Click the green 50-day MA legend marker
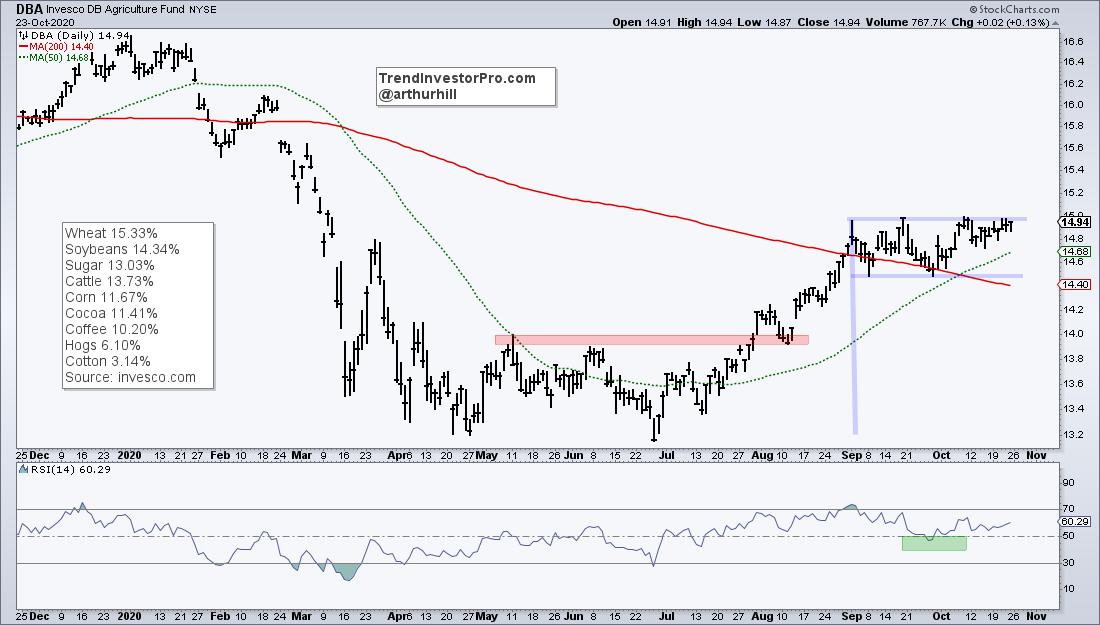This screenshot has width=1100, height=625. click(24, 57)
